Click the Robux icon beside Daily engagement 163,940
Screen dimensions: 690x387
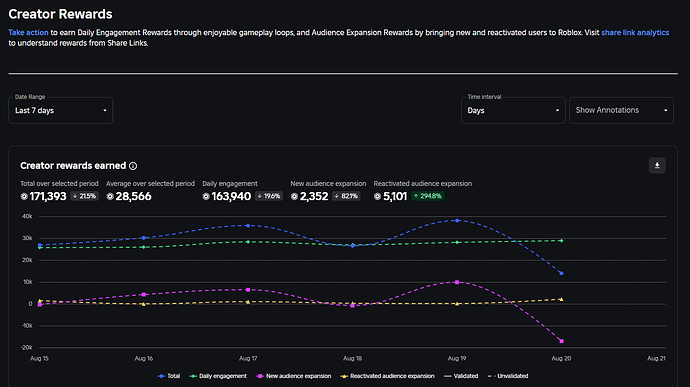pyautogui.click(x=206, y=196)
